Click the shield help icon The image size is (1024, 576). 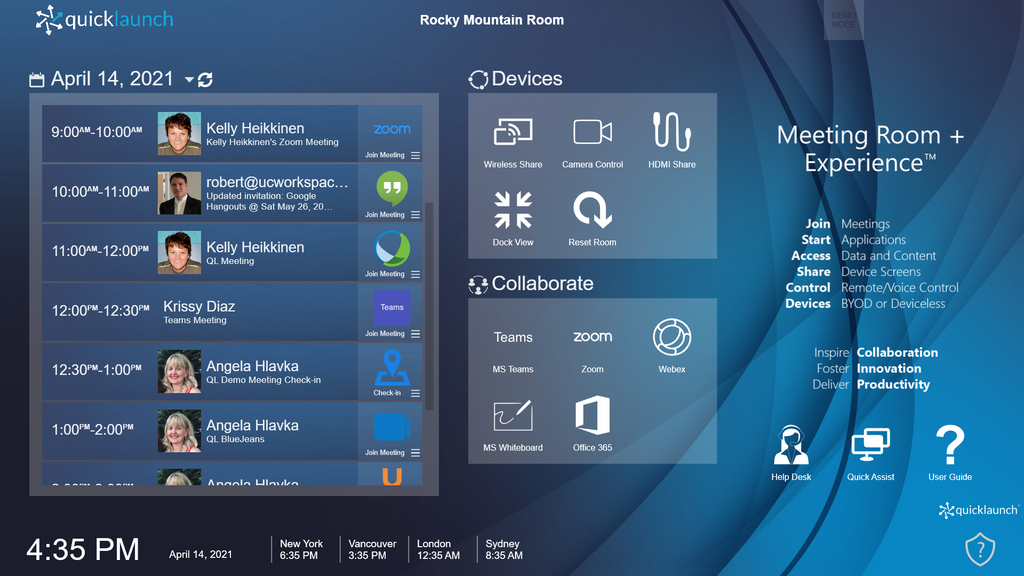point(980,549)
